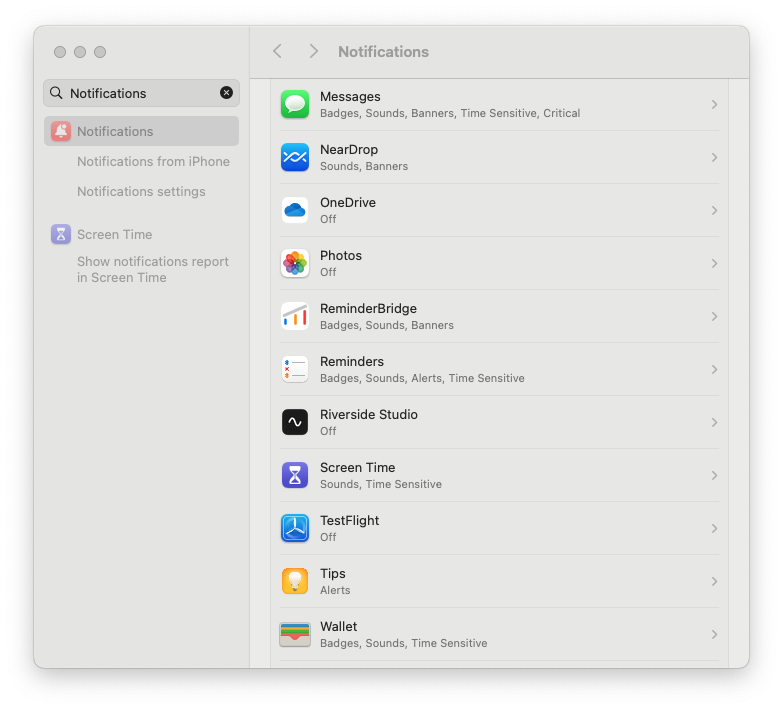This screenshot has width=783, height=710.
Task: Select Notifications from iPhone result
Action: point(153,161)
